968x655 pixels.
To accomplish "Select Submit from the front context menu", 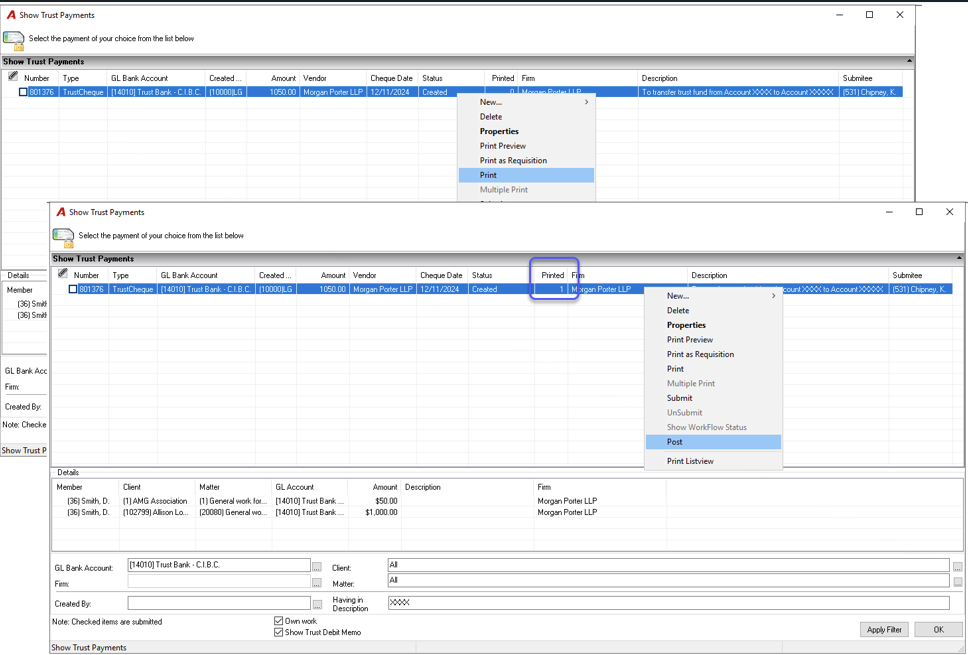I will click(713, 398).
